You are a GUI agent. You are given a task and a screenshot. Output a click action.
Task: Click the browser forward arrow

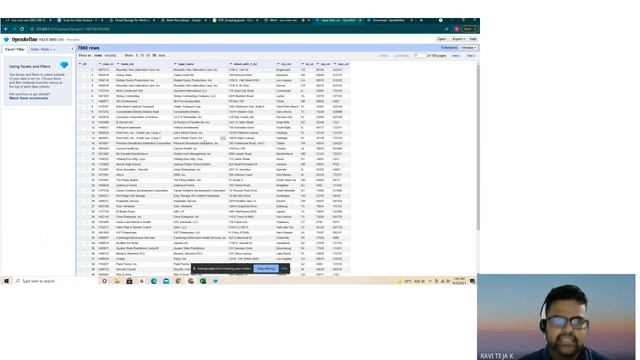click(14, 29)
